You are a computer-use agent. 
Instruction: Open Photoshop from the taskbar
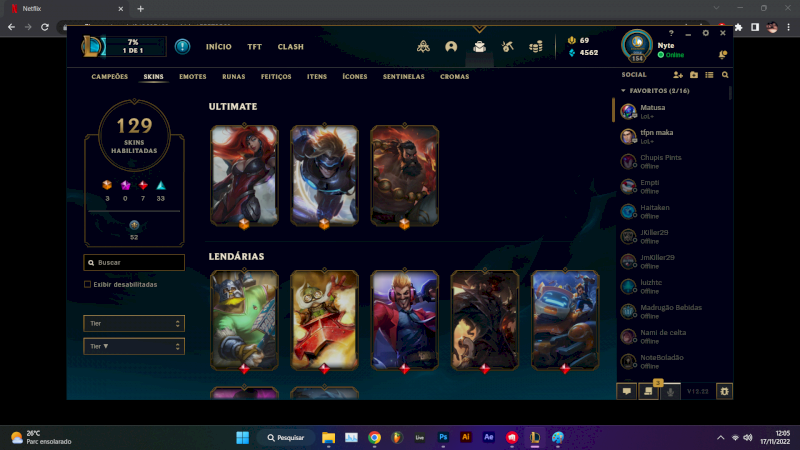[x=443, y=437]
